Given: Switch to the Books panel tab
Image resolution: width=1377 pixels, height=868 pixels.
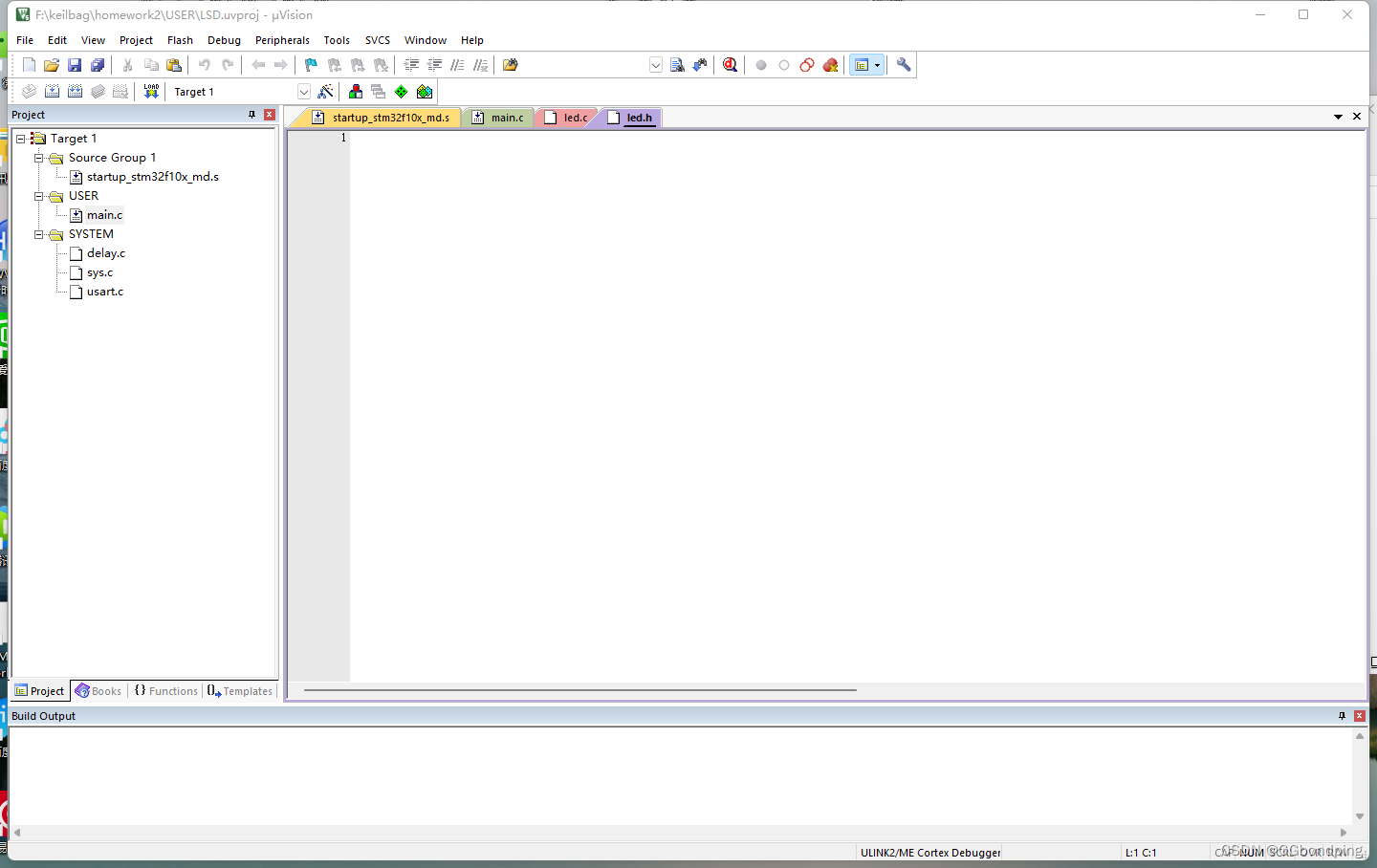Looking at the screenshot, I should [98, 691].
